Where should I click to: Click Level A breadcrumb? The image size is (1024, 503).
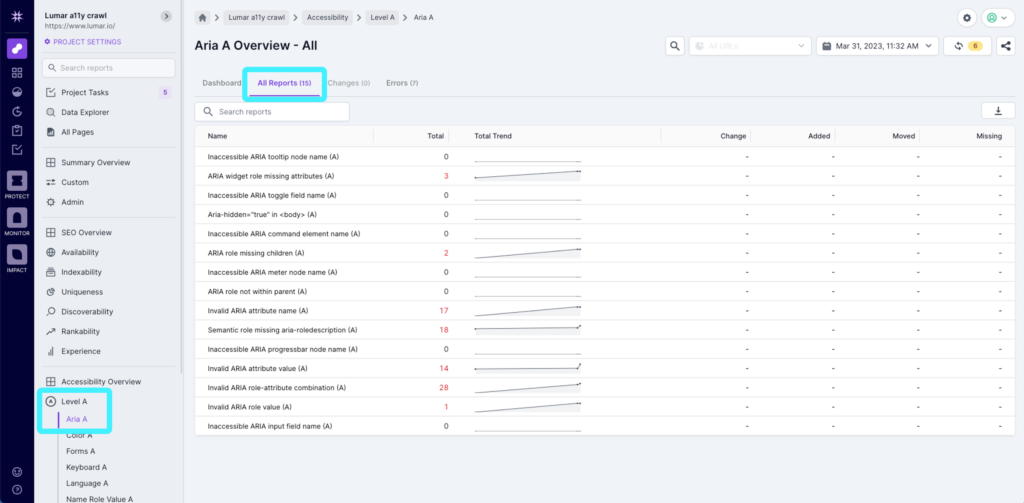pos(383,17)
